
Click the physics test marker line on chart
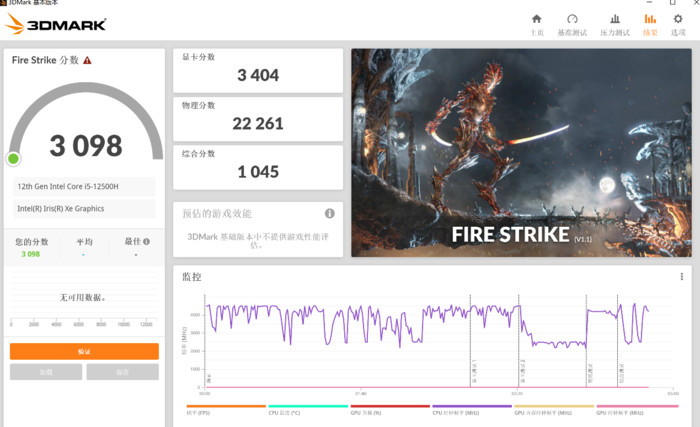click(586, 341)
